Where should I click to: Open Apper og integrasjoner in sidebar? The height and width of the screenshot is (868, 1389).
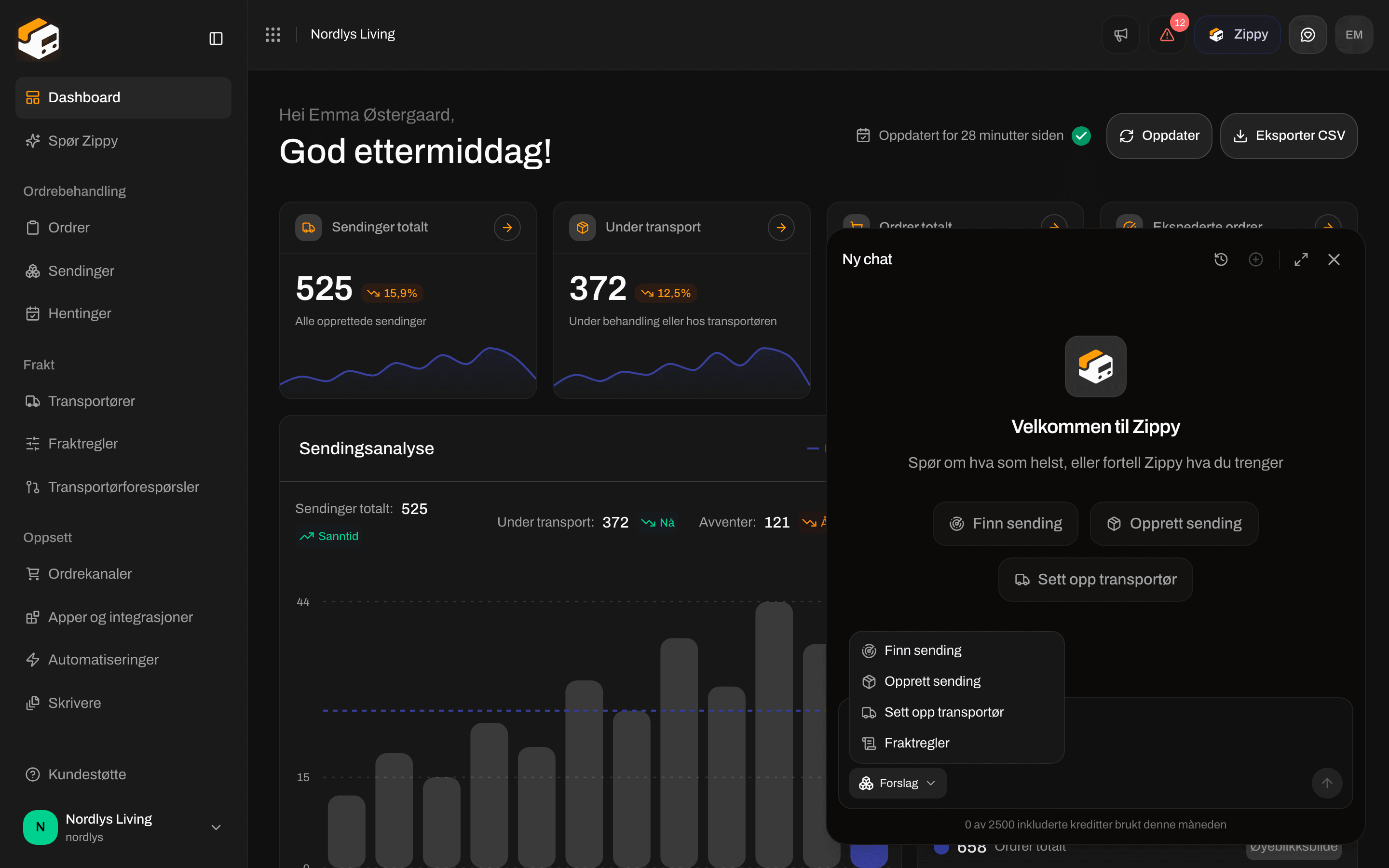click(x=123, y=617)
